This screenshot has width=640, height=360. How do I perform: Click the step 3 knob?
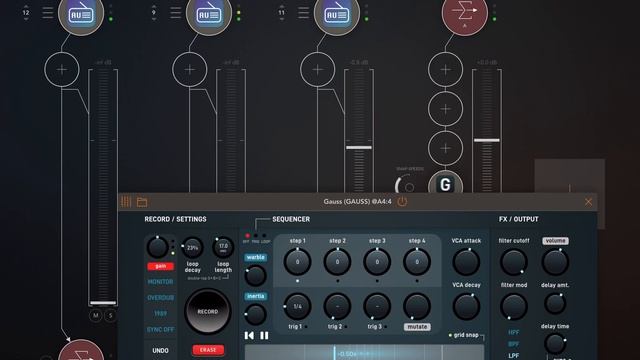point(377,262)
